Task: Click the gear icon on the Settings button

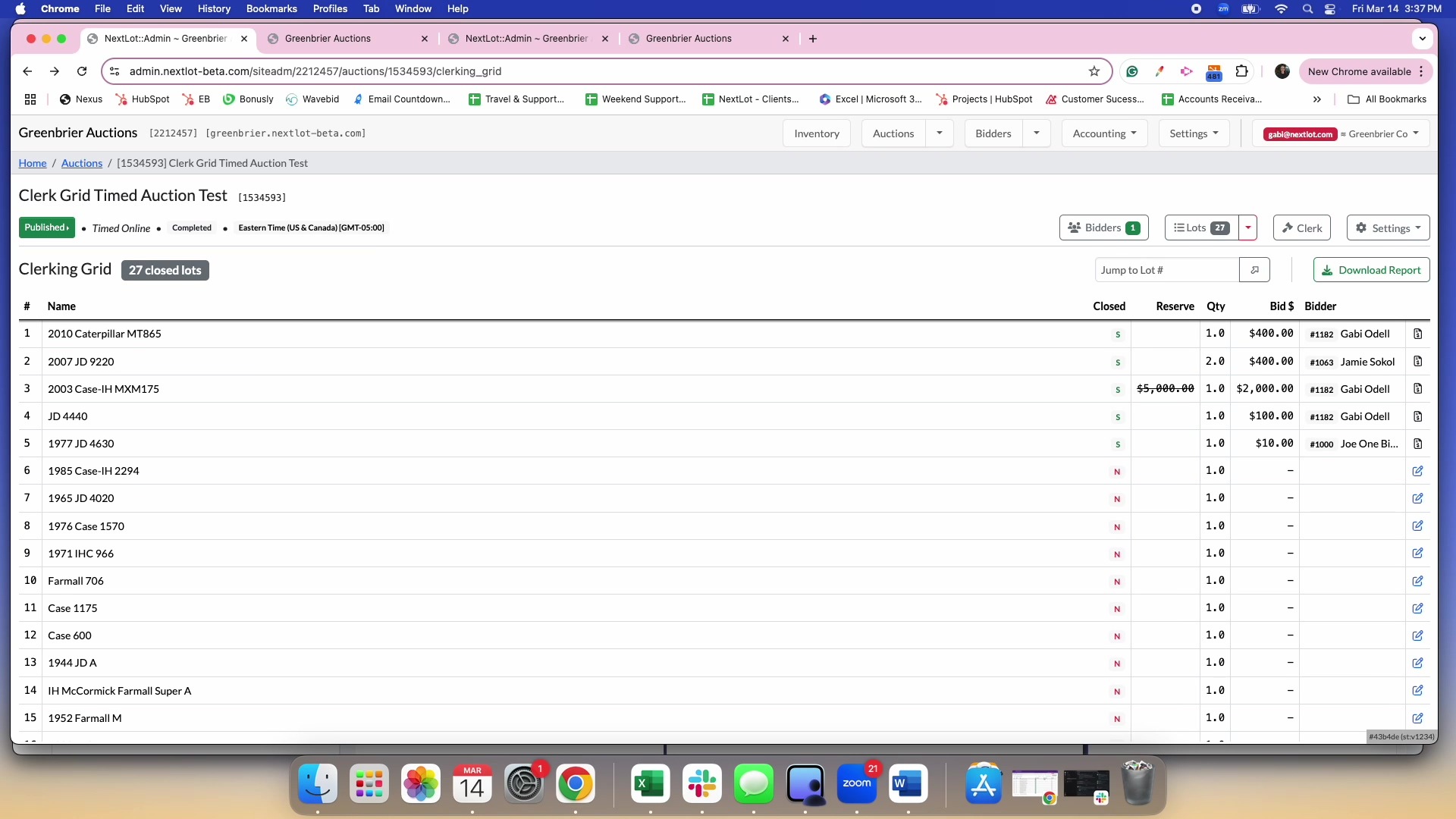Action: pyautogui.click(x=1362, y=227)
